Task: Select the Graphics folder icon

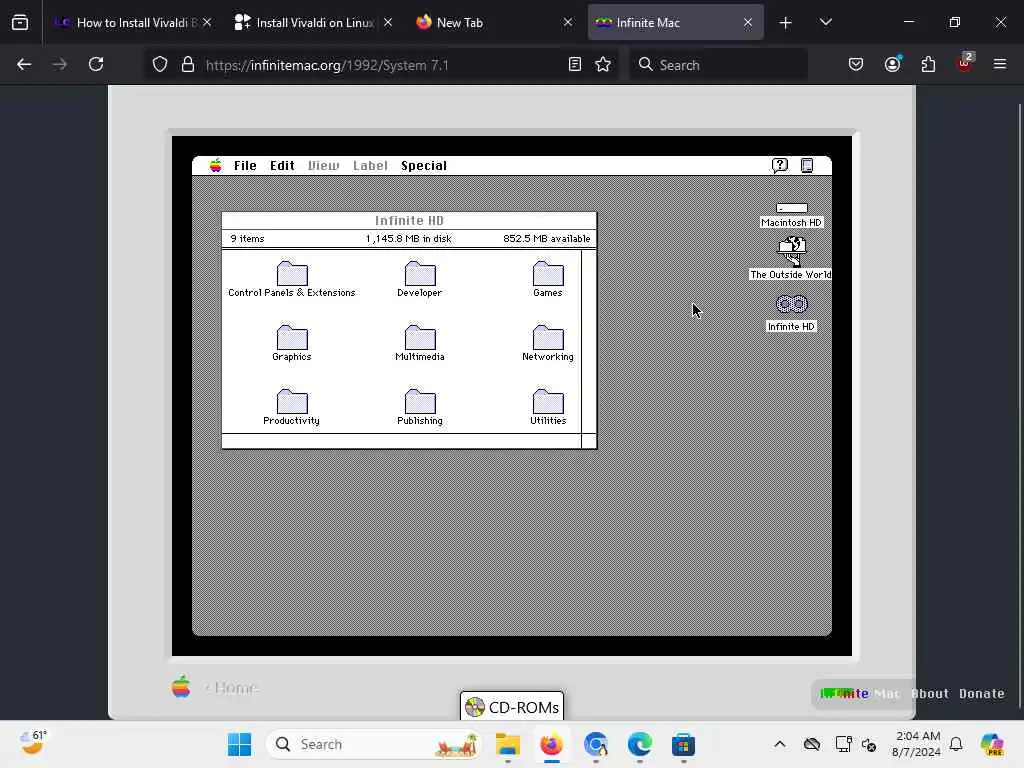Action: click(x=292, y=338)
